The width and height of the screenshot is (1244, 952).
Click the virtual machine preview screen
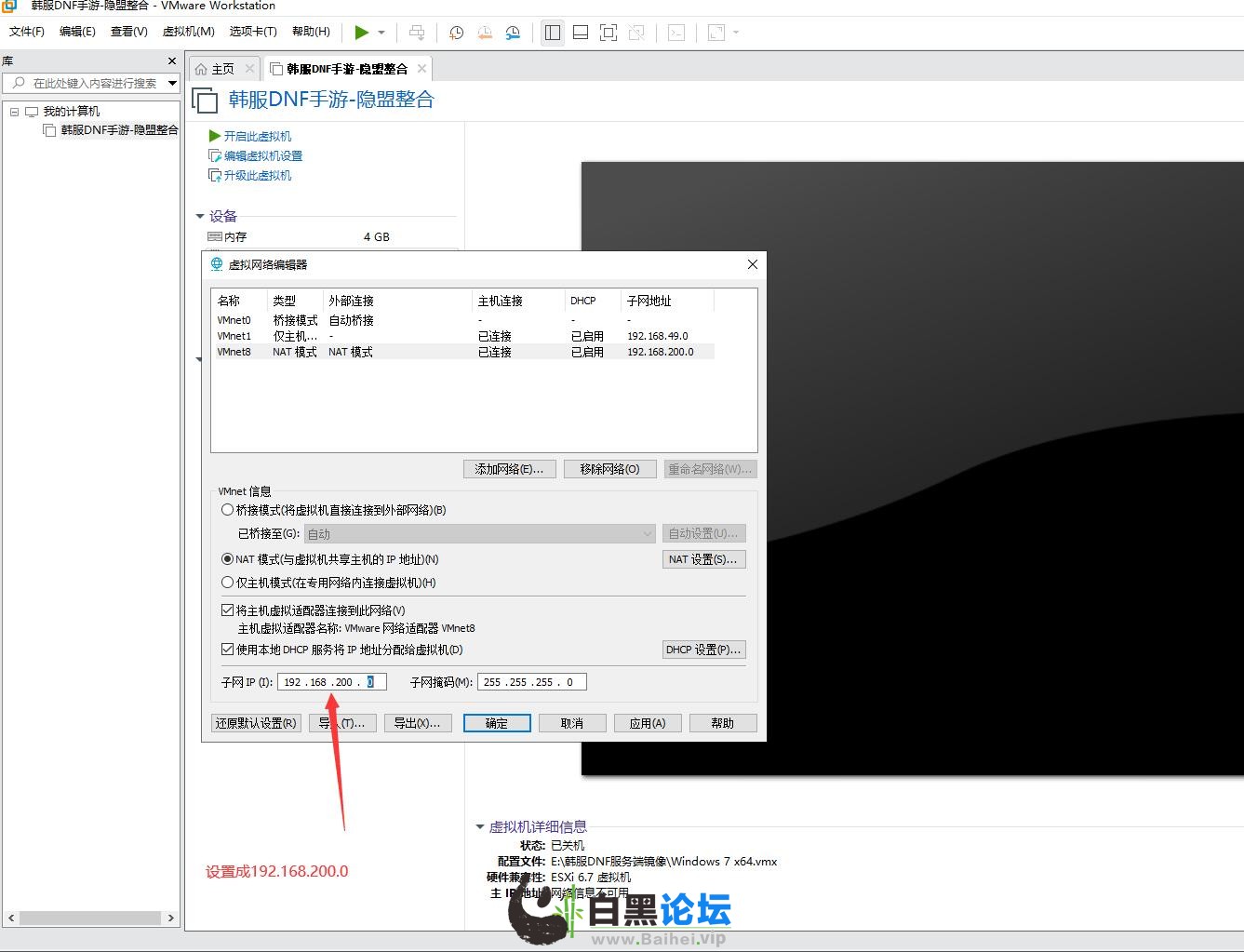(x=912, y=468)
